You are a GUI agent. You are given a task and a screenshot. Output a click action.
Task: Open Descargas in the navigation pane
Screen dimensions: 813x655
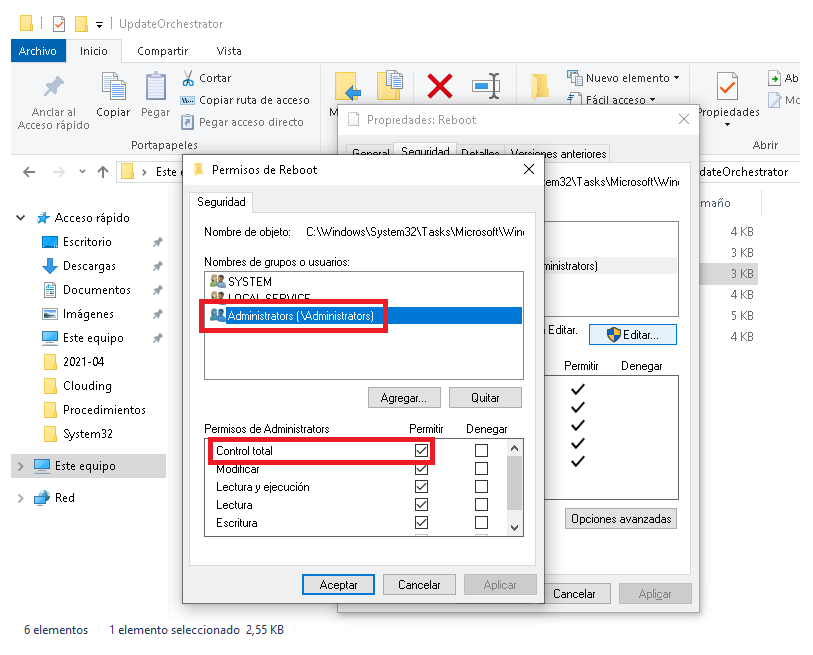point(89,266)
